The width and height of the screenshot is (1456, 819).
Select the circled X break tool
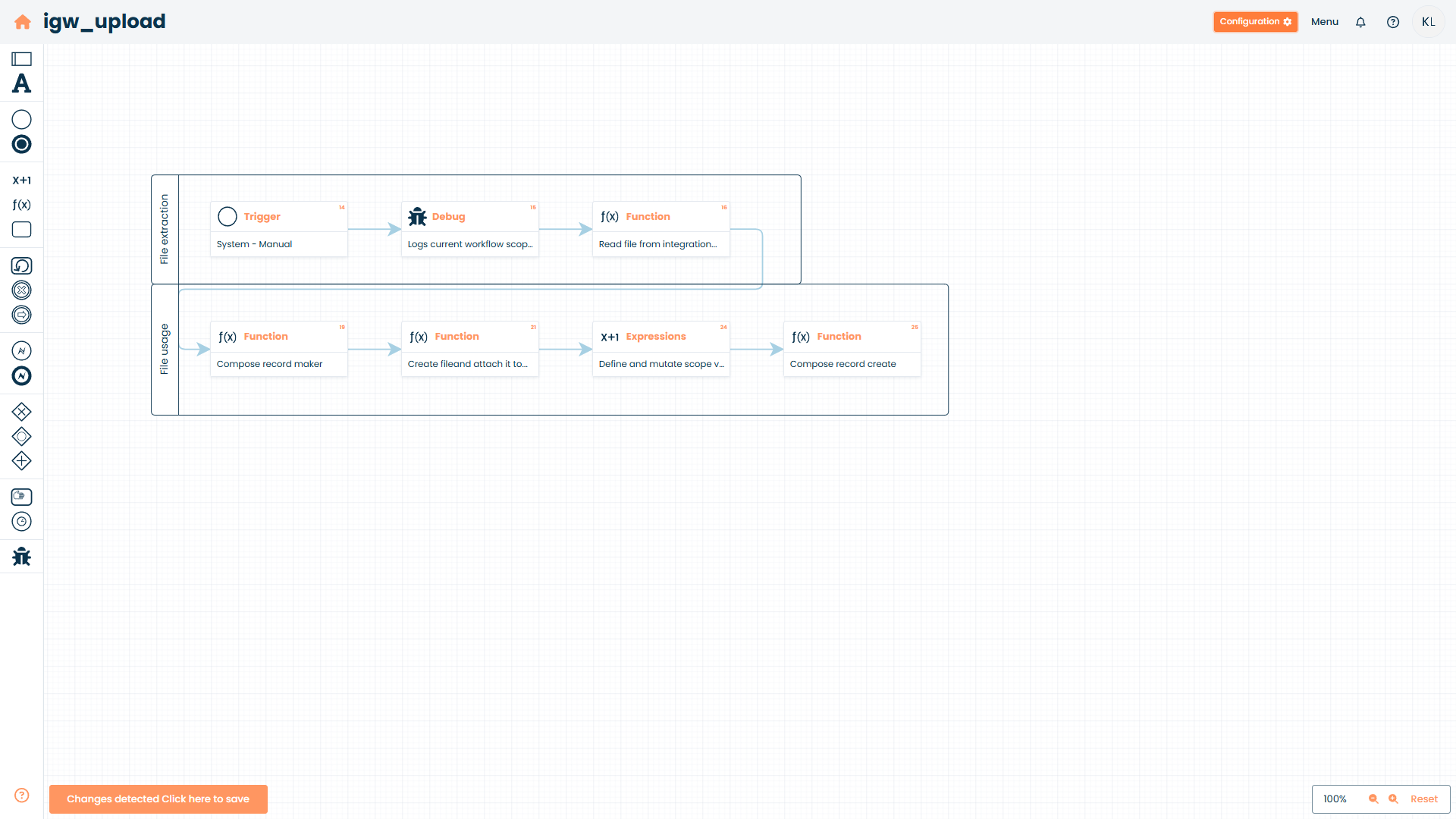(x=21, y=290)
